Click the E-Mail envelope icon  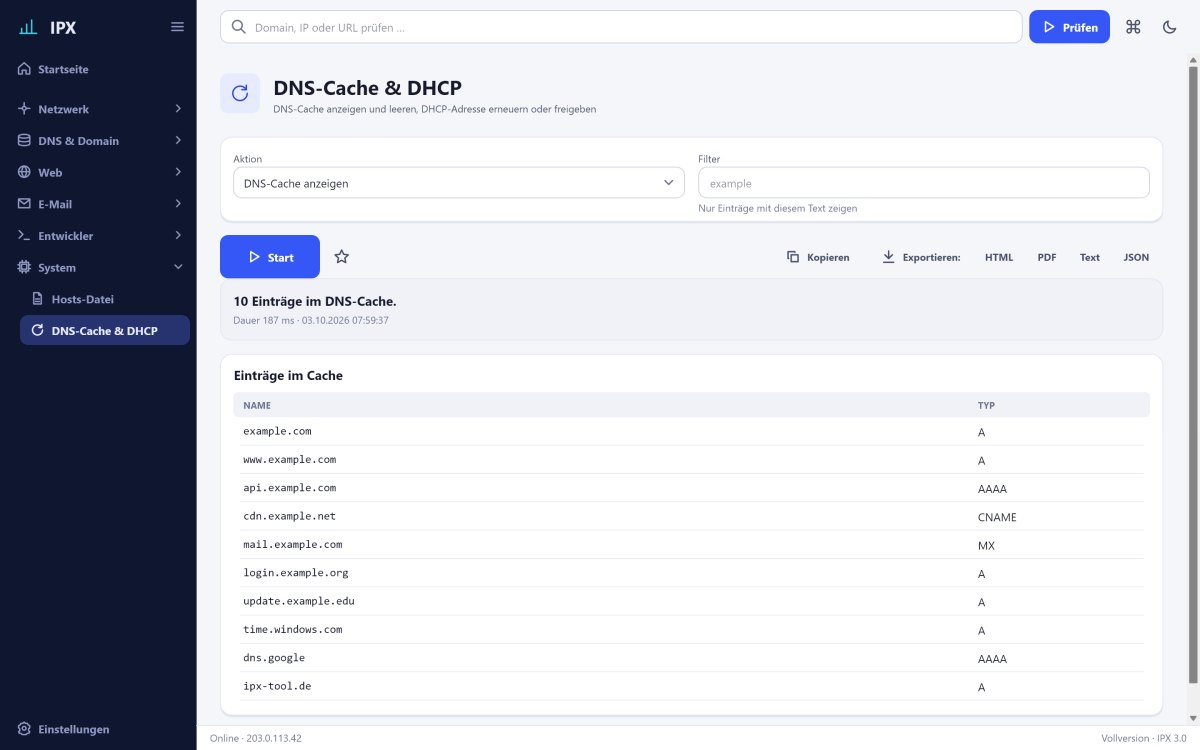[24, 204]
